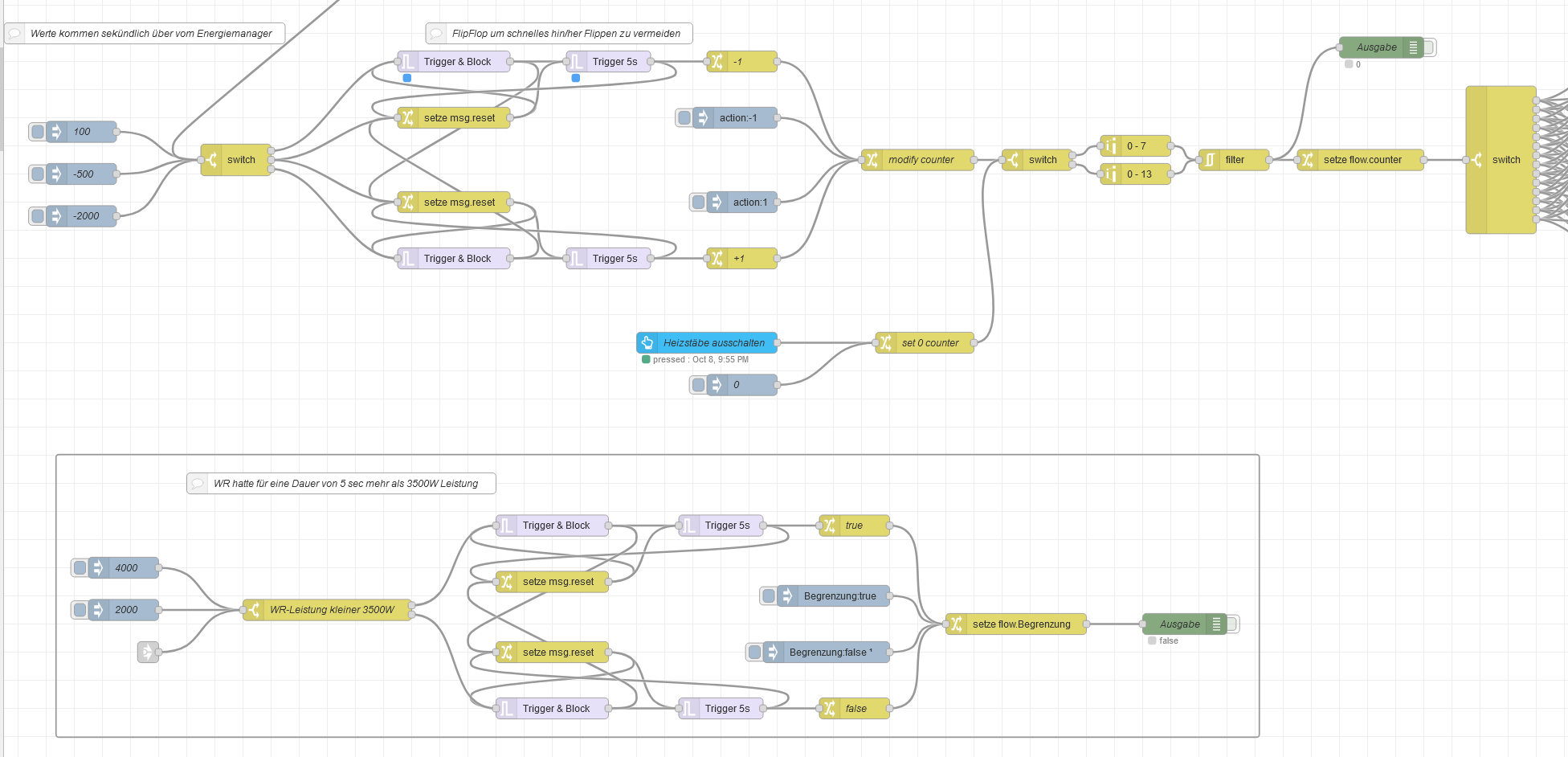This screenshot has width=1568, height=757.
Task: Click the shuffle icon on the true change node
Action: pyautogui.click(x=830, y=526)
